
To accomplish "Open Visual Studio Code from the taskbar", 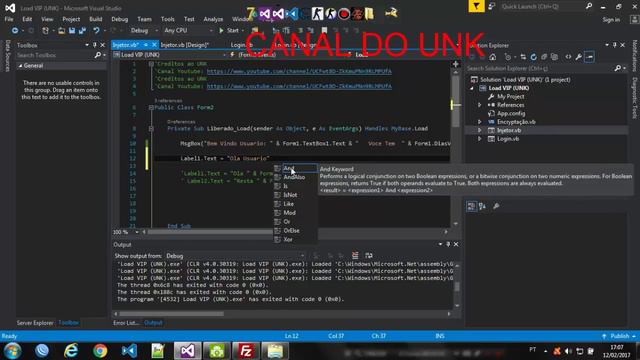I will [129, 351].
